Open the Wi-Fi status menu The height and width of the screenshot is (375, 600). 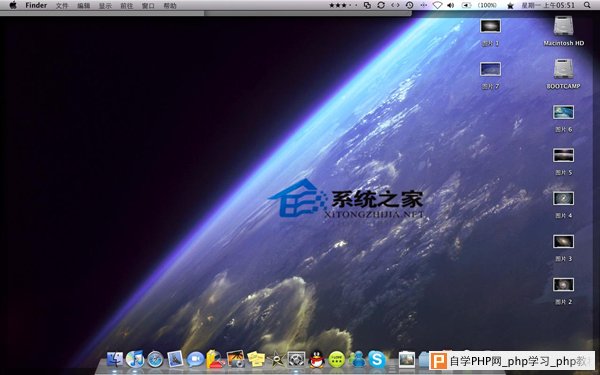point(437,5)
